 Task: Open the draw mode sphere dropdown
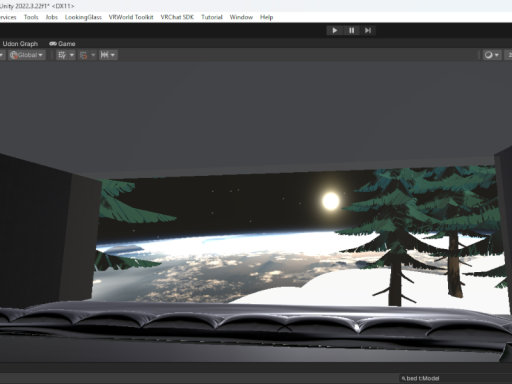(492, 55)
